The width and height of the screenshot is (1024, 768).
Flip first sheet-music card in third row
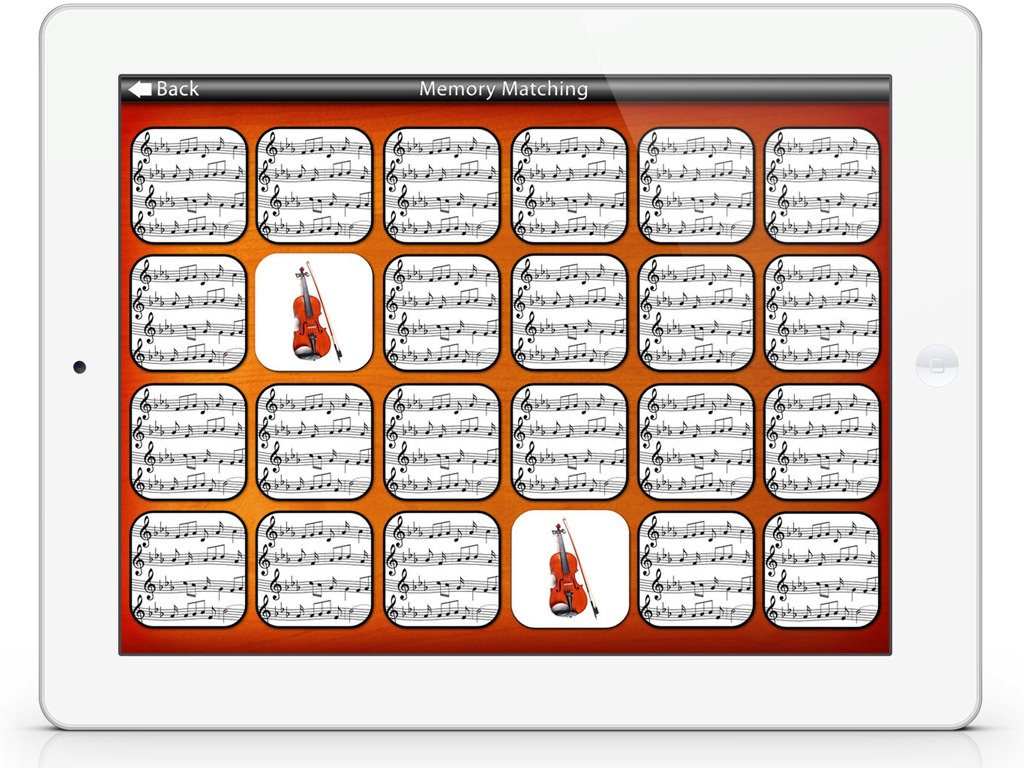point(189,441)
